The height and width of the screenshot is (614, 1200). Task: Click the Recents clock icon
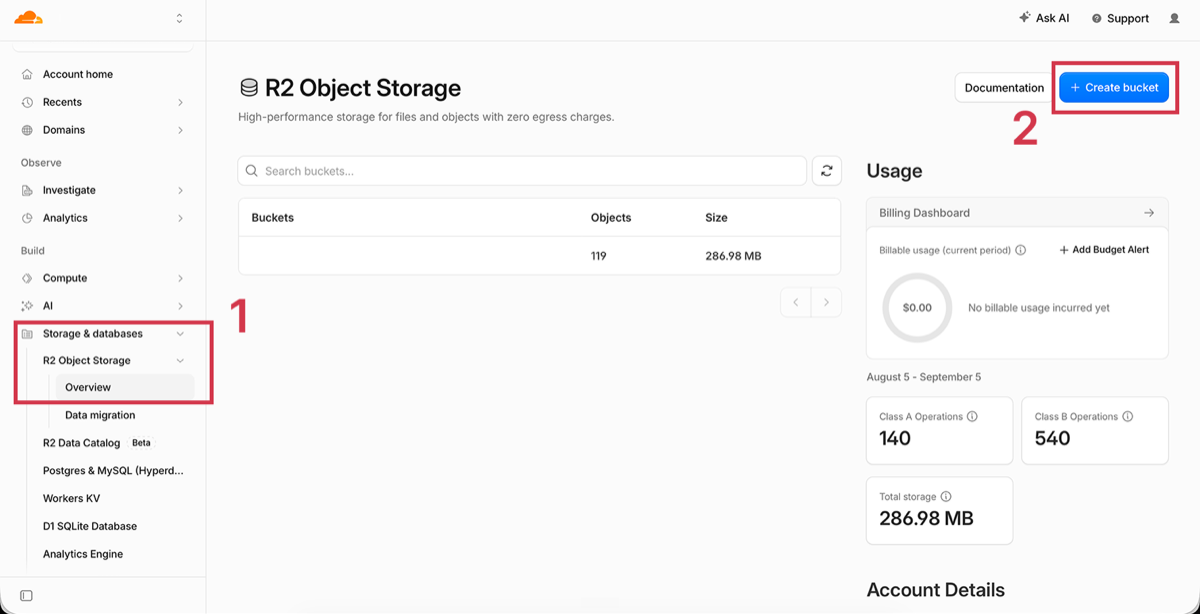(27, 102)
